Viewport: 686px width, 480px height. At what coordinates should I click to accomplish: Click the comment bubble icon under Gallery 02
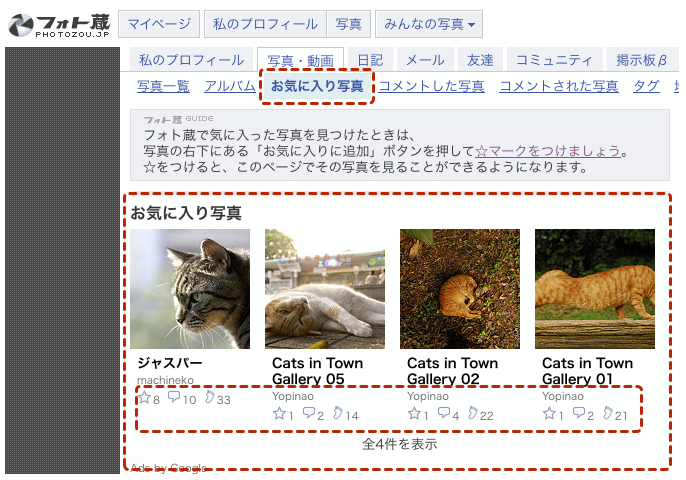tap(444, 413)
